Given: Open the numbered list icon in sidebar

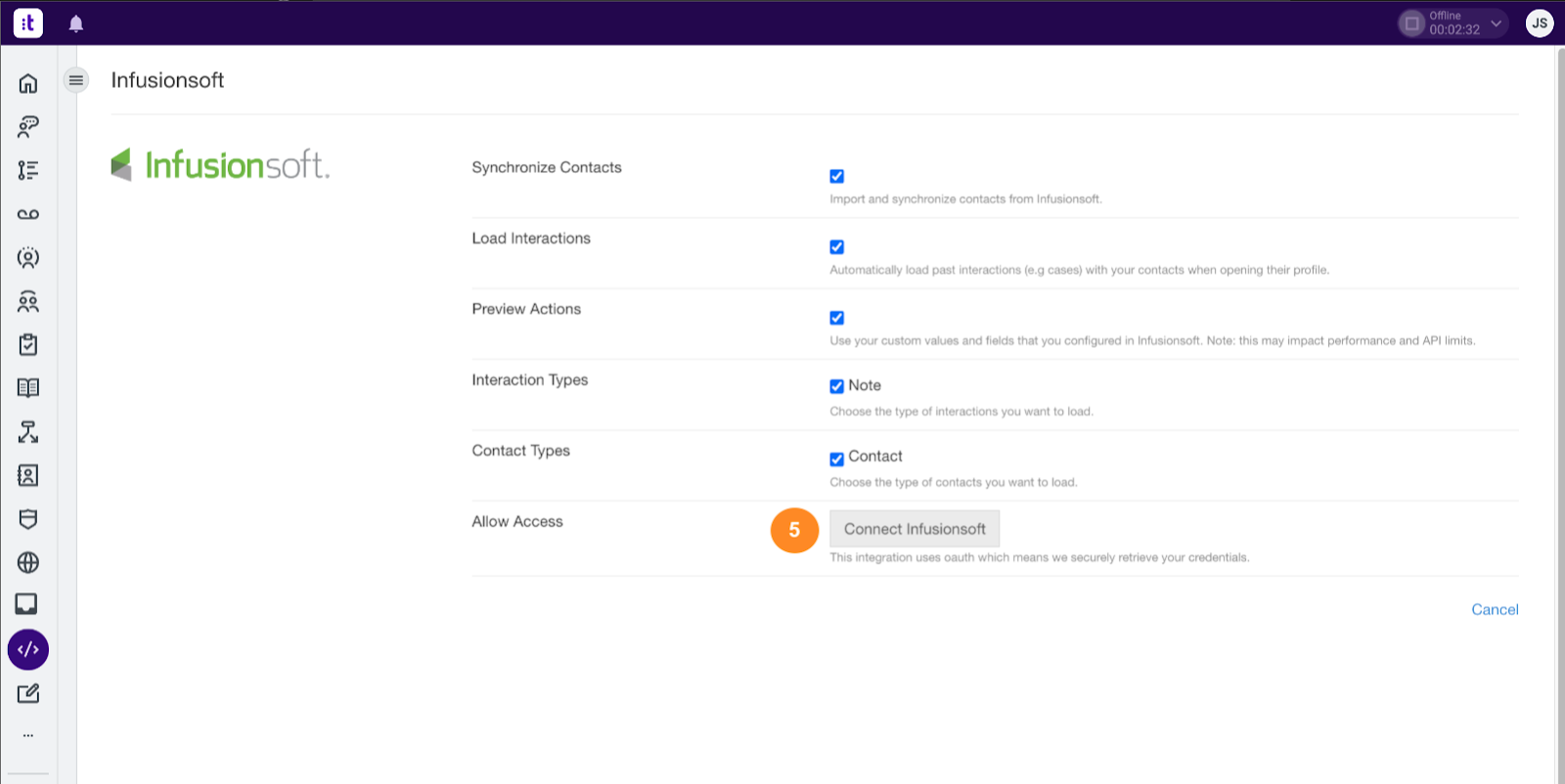Looking at the screenshot, I should (28, 170).
